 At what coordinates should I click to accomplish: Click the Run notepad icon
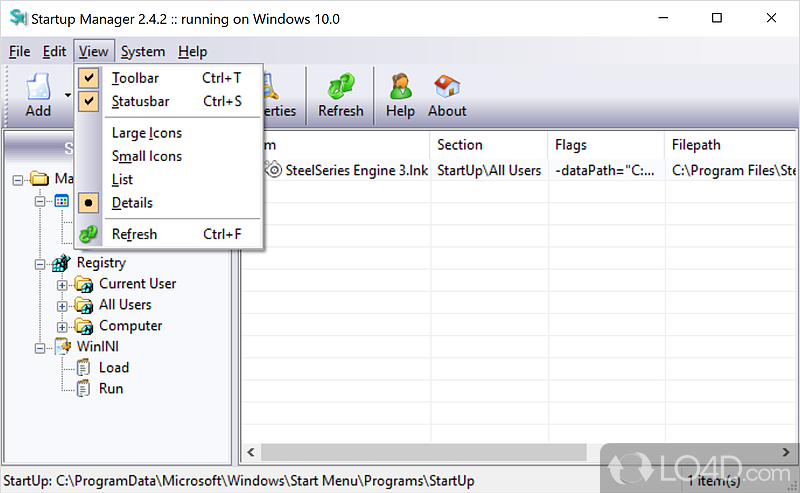tap(83, 389)
